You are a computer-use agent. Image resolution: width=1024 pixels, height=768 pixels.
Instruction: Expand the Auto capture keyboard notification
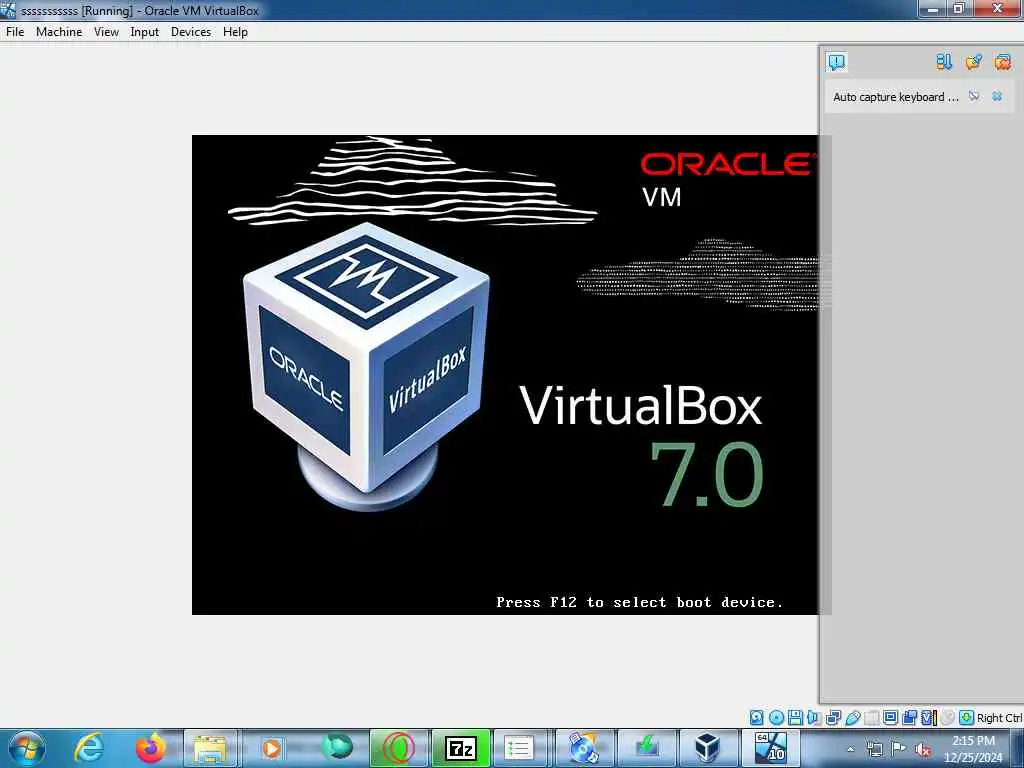pos(974,97)
